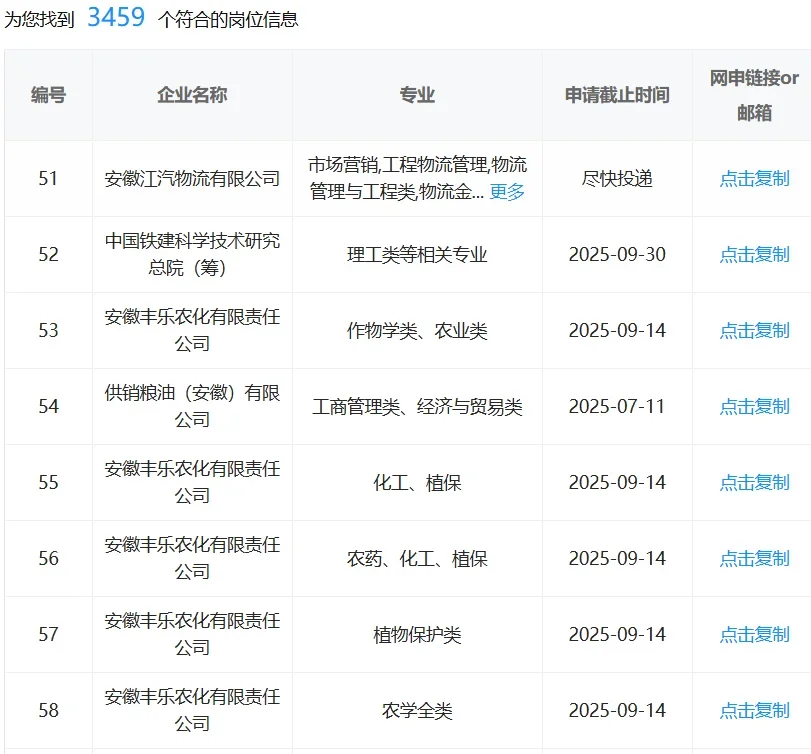Image resolution: width=811 pixels, height=754 pixels.
Task: Select company 安徽江汽物流有限公司
Action: [x=192, y=179]
